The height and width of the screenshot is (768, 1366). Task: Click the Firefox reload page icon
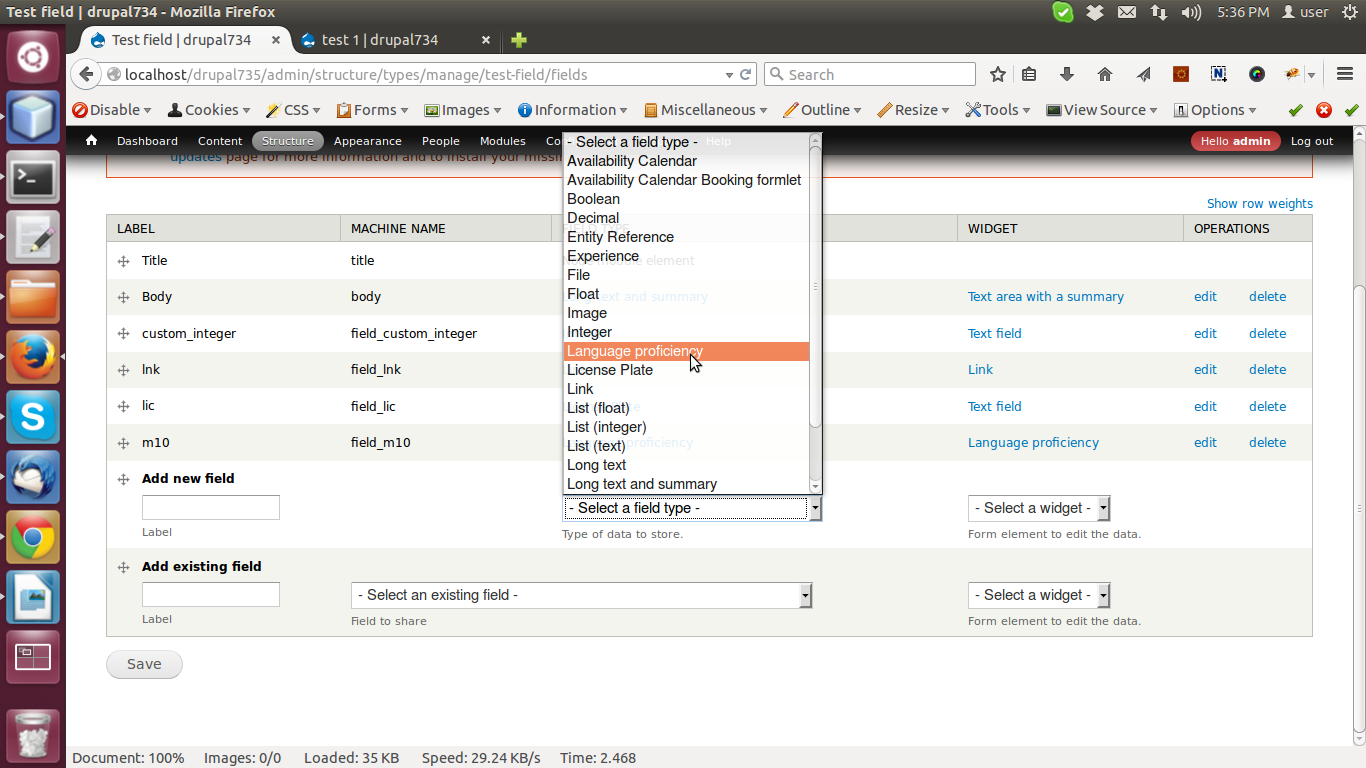pos(745,74)
